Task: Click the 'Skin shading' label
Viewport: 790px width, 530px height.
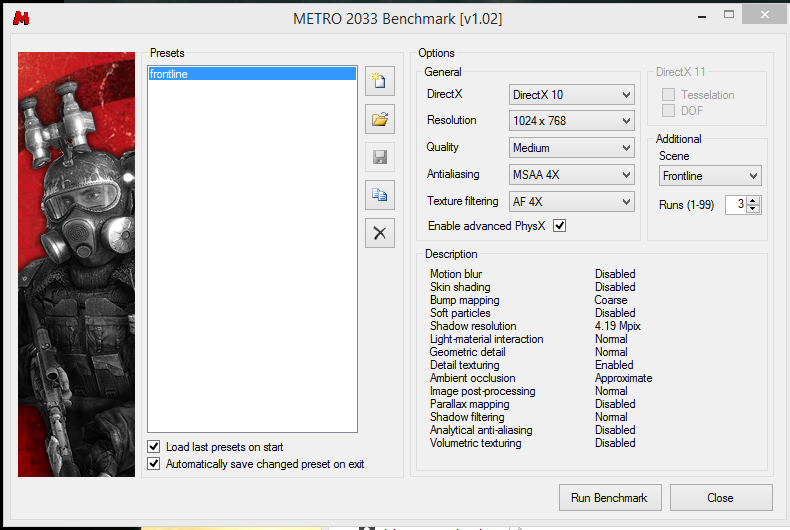Action: 460,287
